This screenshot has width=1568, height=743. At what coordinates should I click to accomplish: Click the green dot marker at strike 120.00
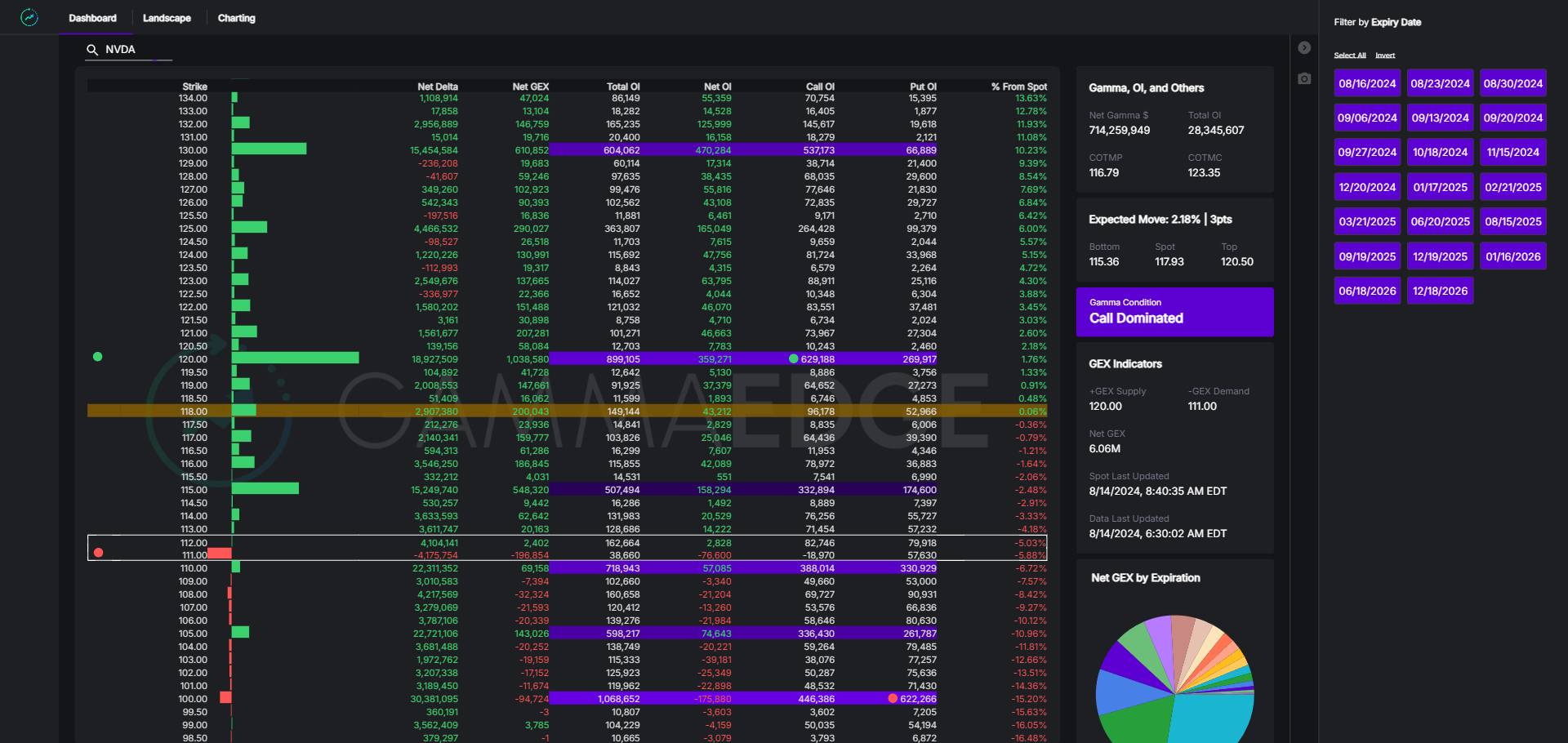(98, 357)
